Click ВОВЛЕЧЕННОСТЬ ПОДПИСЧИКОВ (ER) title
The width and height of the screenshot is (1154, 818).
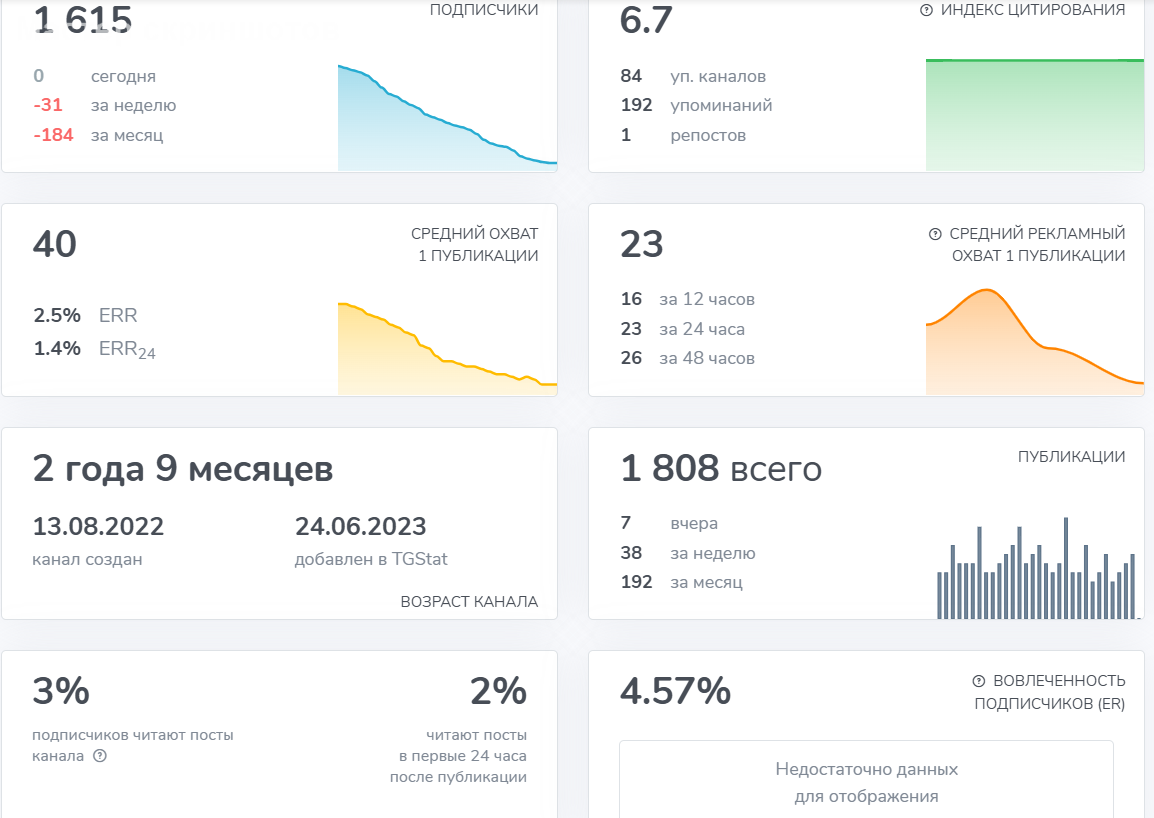coord(1050,692)
